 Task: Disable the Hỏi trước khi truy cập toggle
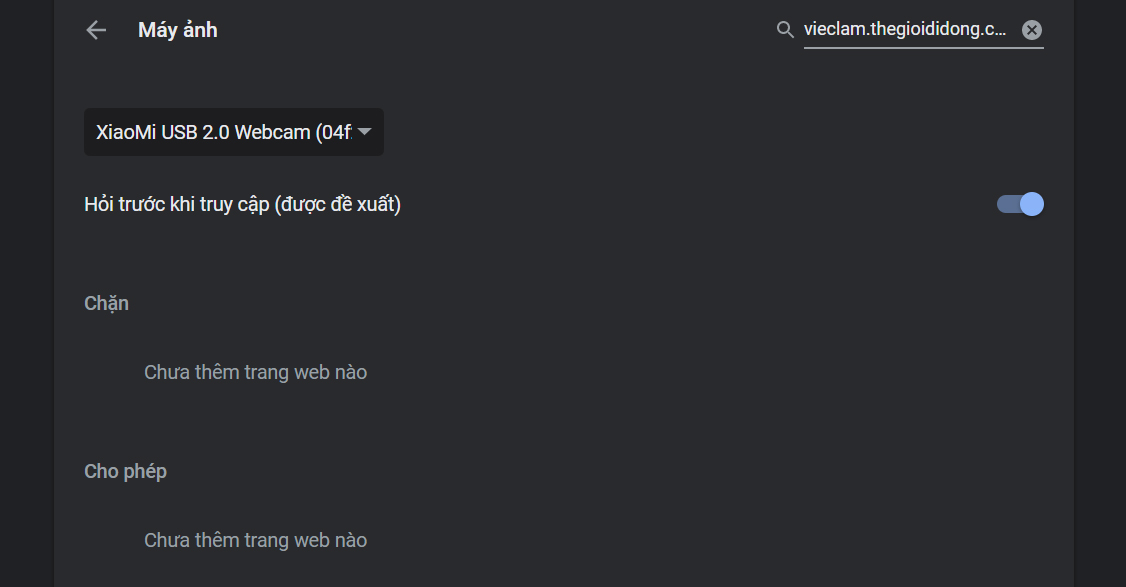point(1020,204)
